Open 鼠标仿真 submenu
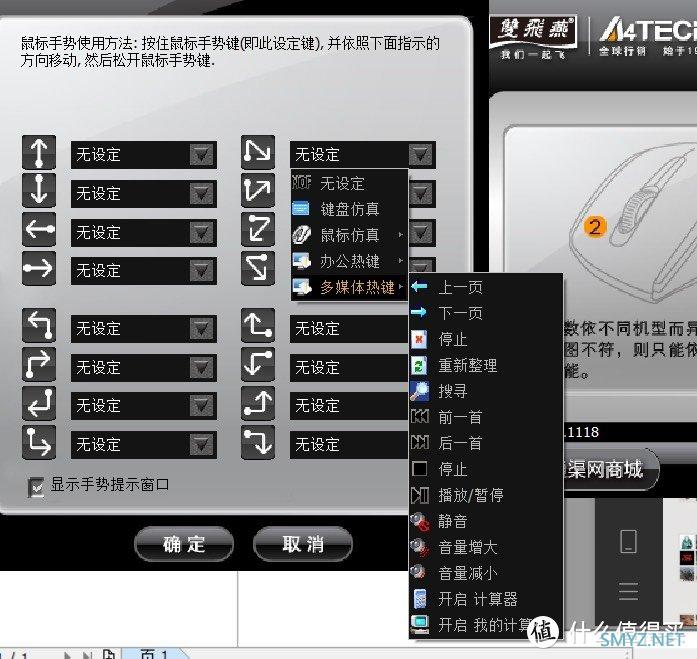 pyautogui.click(x=349, y=235)
